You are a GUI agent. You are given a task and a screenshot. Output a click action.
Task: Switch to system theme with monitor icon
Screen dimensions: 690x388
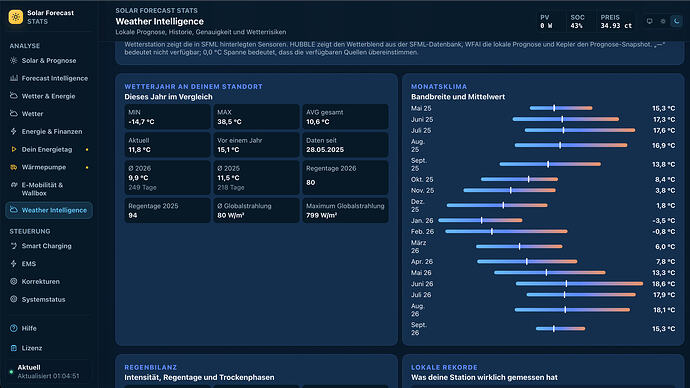click(x=650, y=21)
